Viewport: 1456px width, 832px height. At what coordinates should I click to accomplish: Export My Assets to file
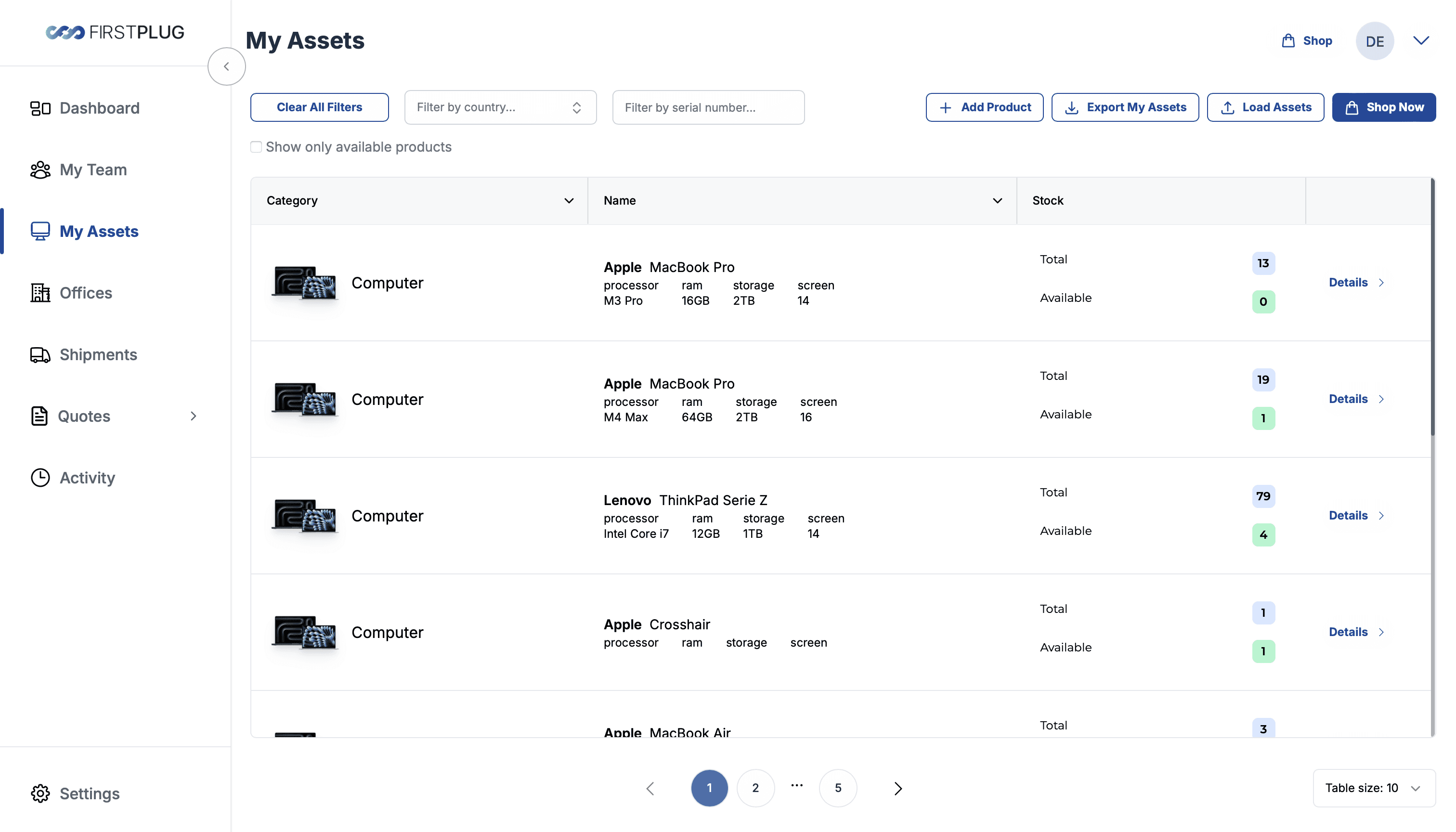(x=1125, y=107)
